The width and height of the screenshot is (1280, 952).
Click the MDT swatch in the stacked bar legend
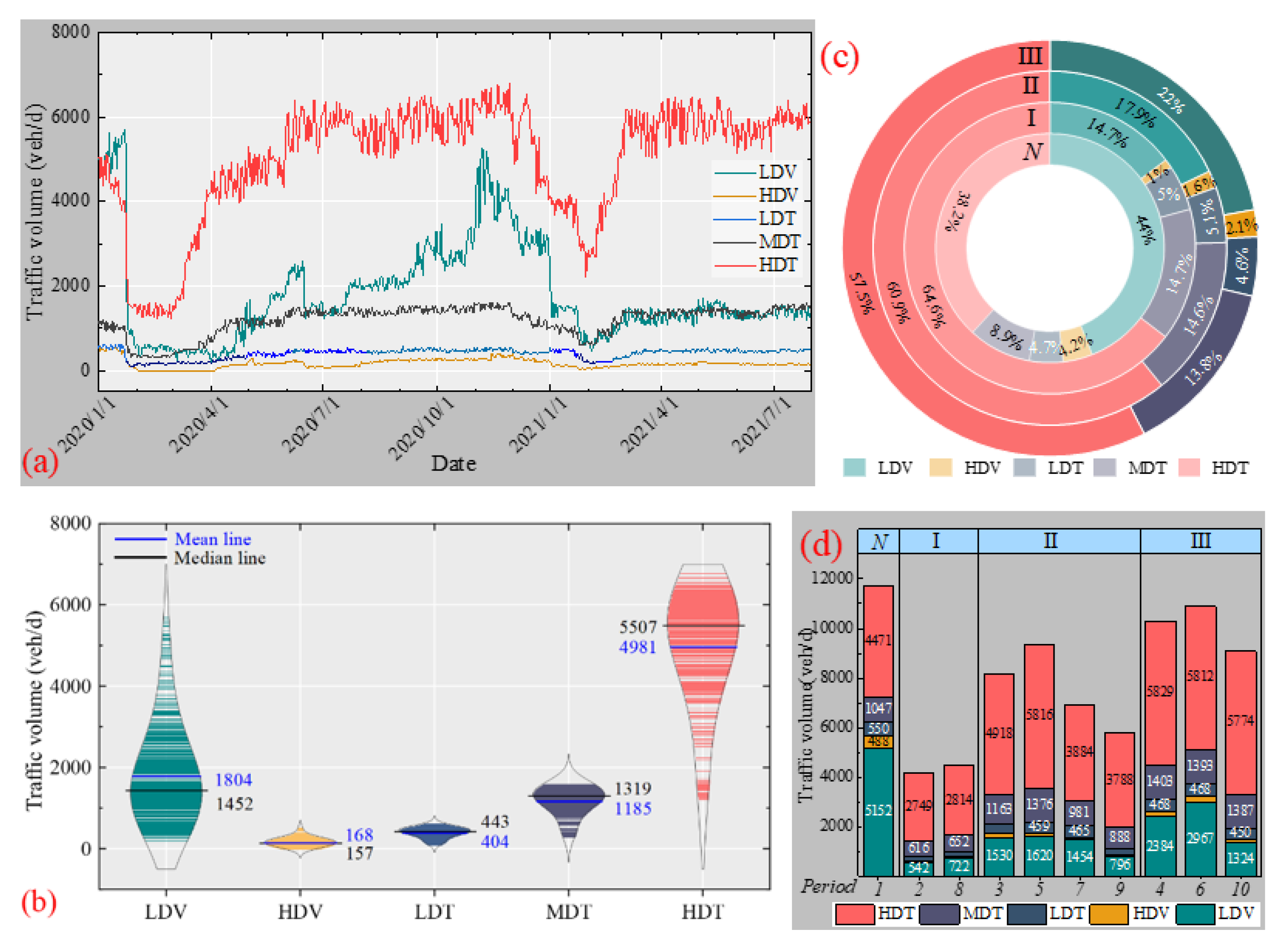[939, 915]
